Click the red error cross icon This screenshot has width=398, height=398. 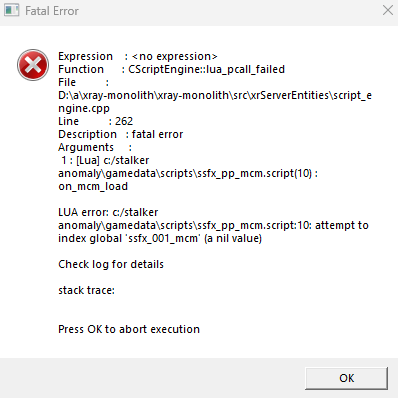coord(33,65)
